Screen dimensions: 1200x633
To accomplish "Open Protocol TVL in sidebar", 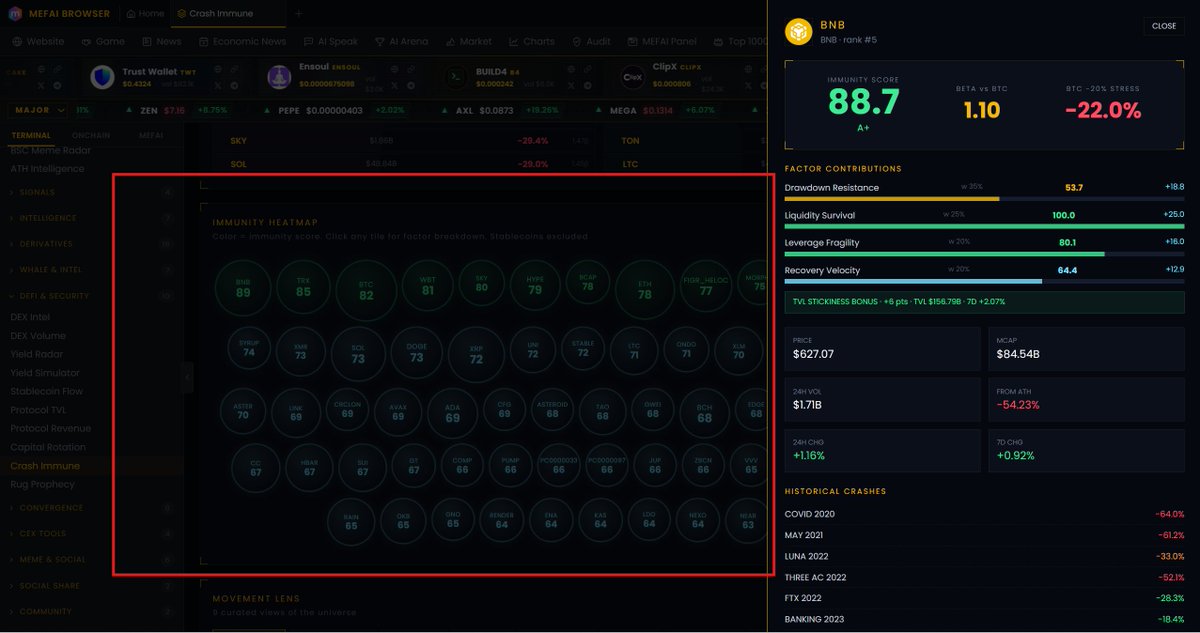I will click(40, 410).
